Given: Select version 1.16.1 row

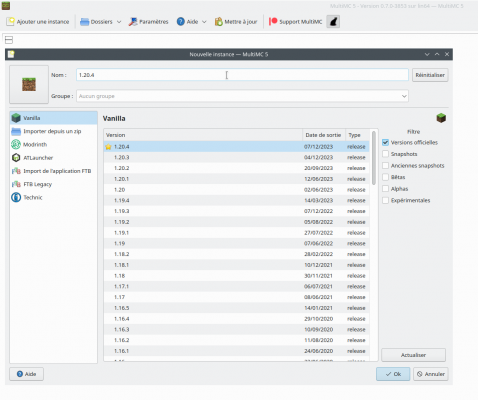Looking at the screenshot, I should pyautogui.click(x=237, y=351).
